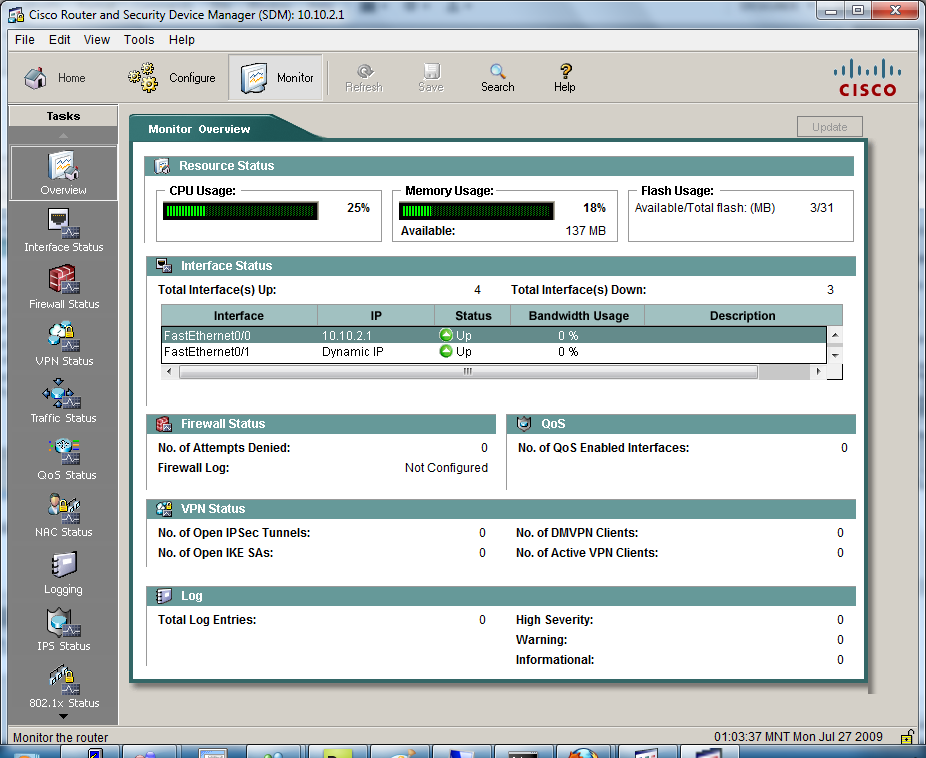Click the Refresh toolbar icon

coord(364,78)
